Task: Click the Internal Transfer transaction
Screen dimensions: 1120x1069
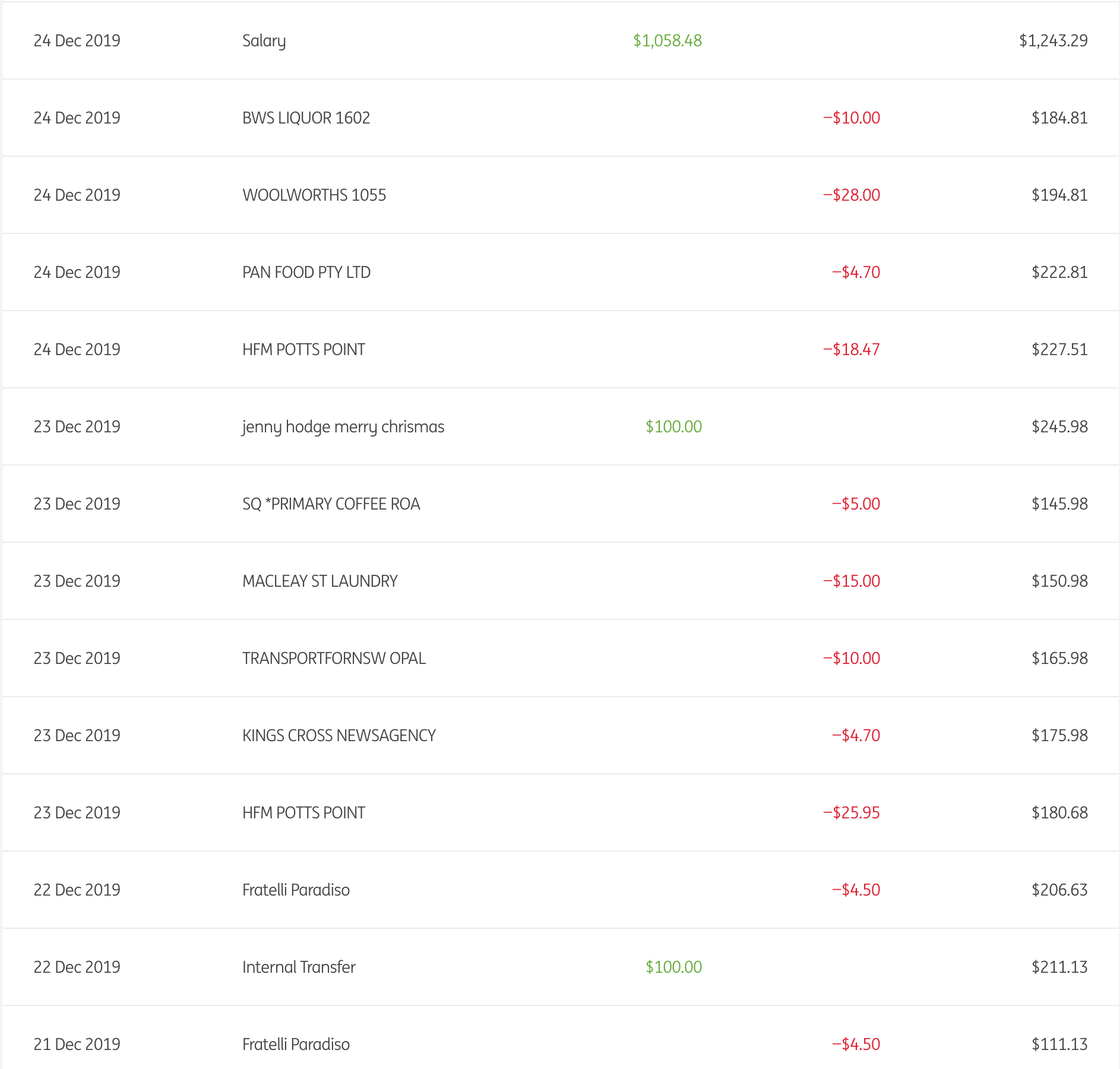Action: coord(299,967)
